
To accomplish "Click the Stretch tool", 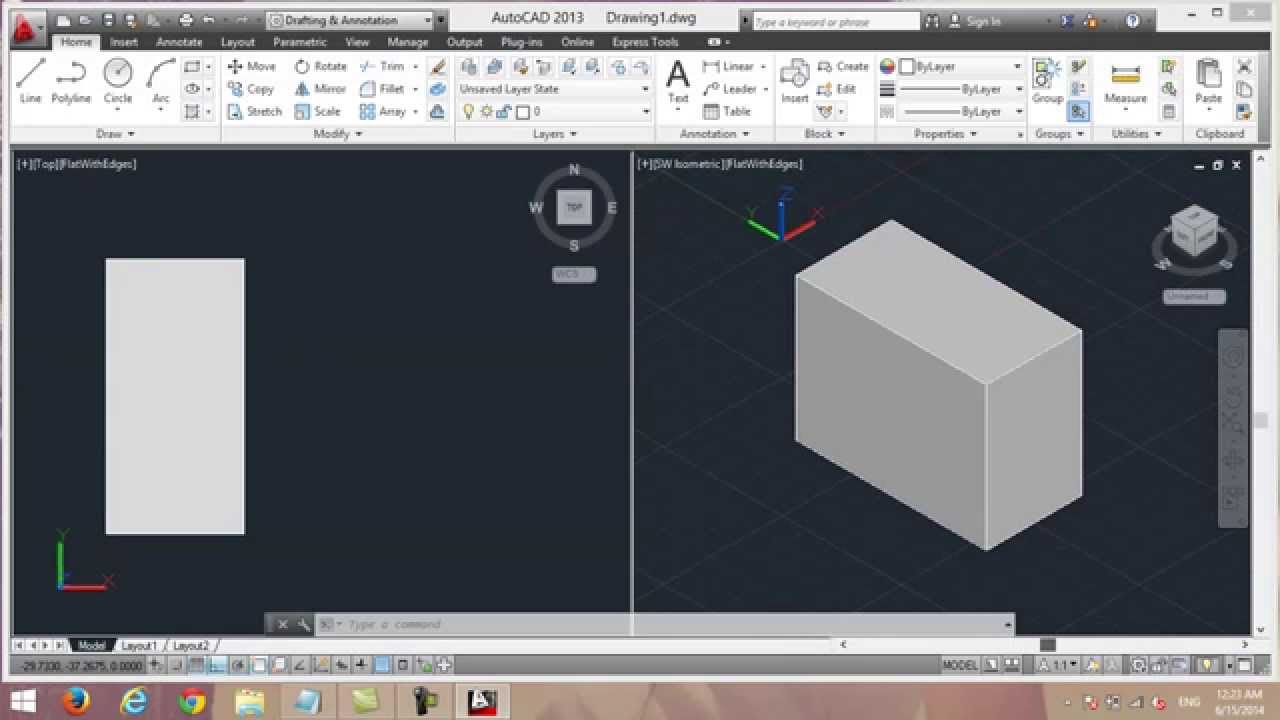I will (254, 111).
